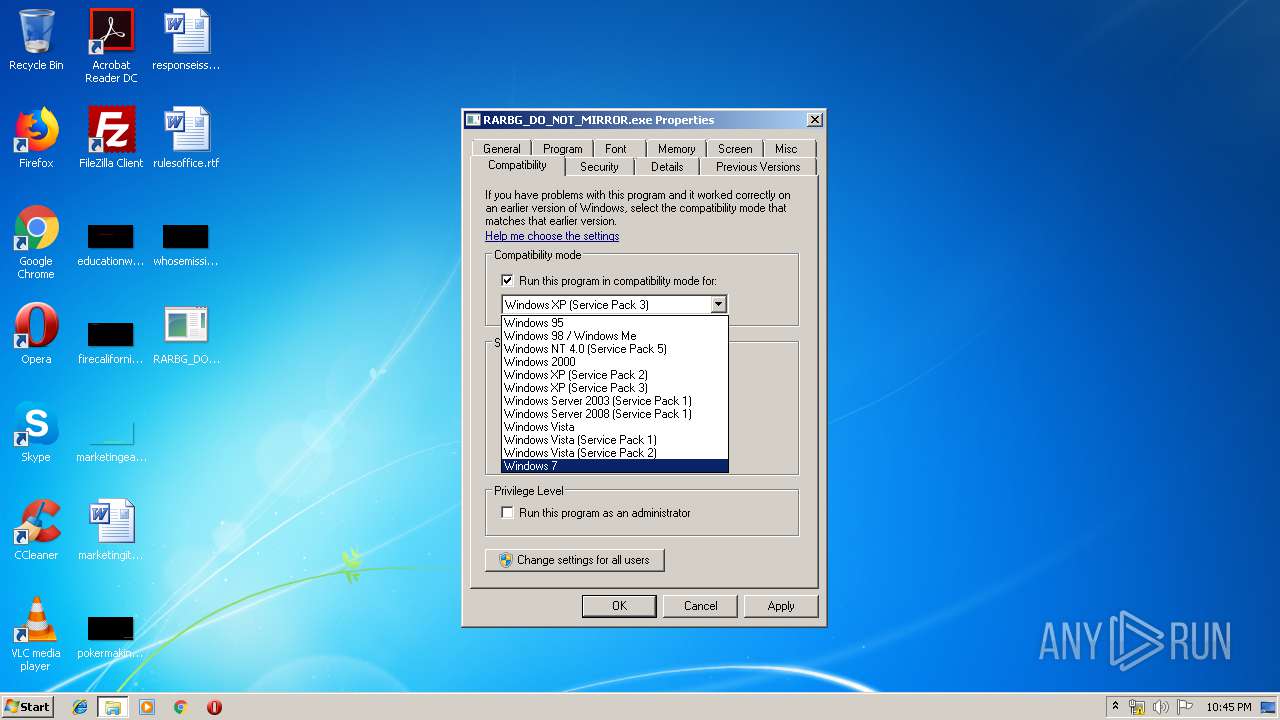Switch to the Program tab

point(563,149)
